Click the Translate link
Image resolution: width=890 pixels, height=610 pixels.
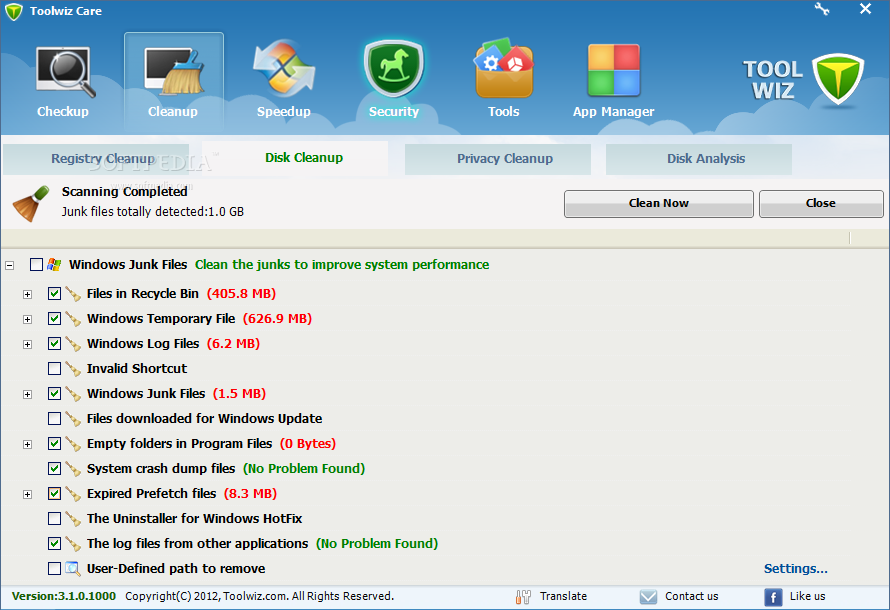pyautogui.click(x=563, y=596)
